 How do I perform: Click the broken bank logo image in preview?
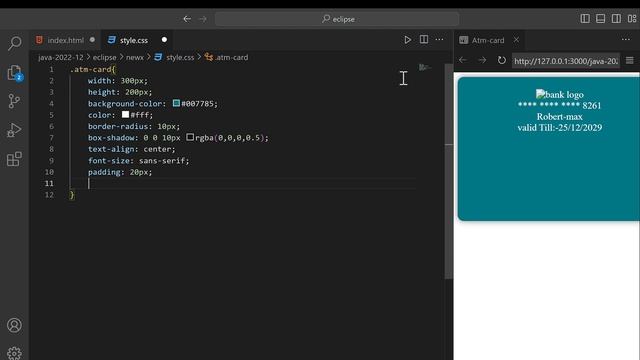pos(560,95)
